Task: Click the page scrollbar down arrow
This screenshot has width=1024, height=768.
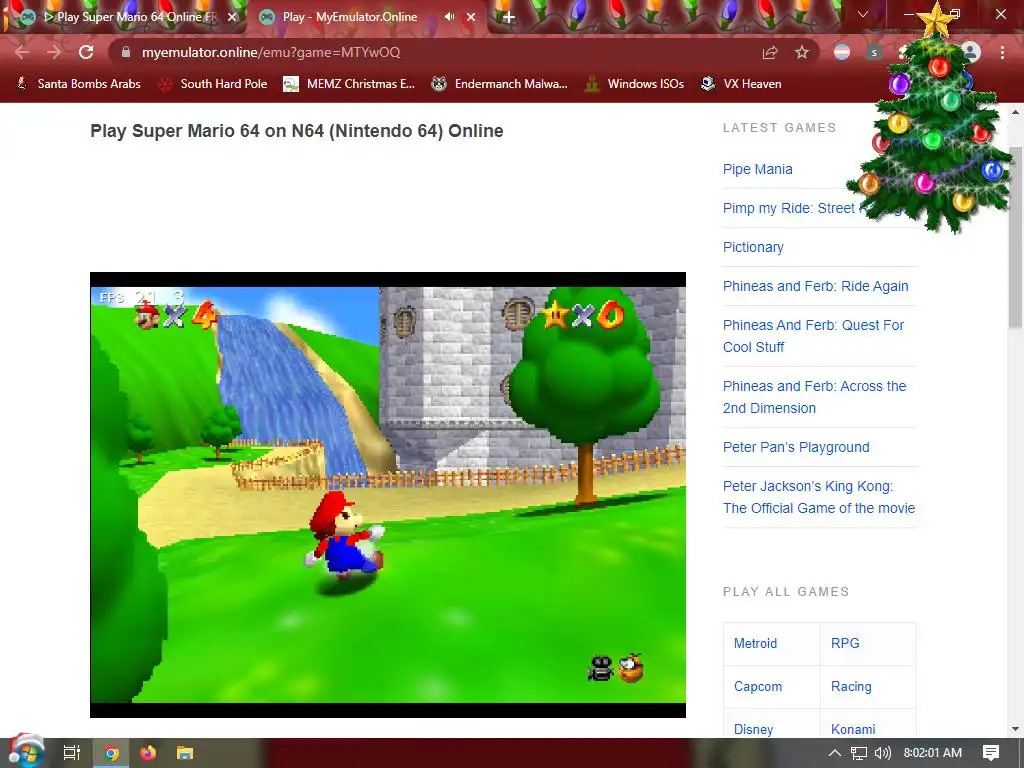Action: [1016, 729]
